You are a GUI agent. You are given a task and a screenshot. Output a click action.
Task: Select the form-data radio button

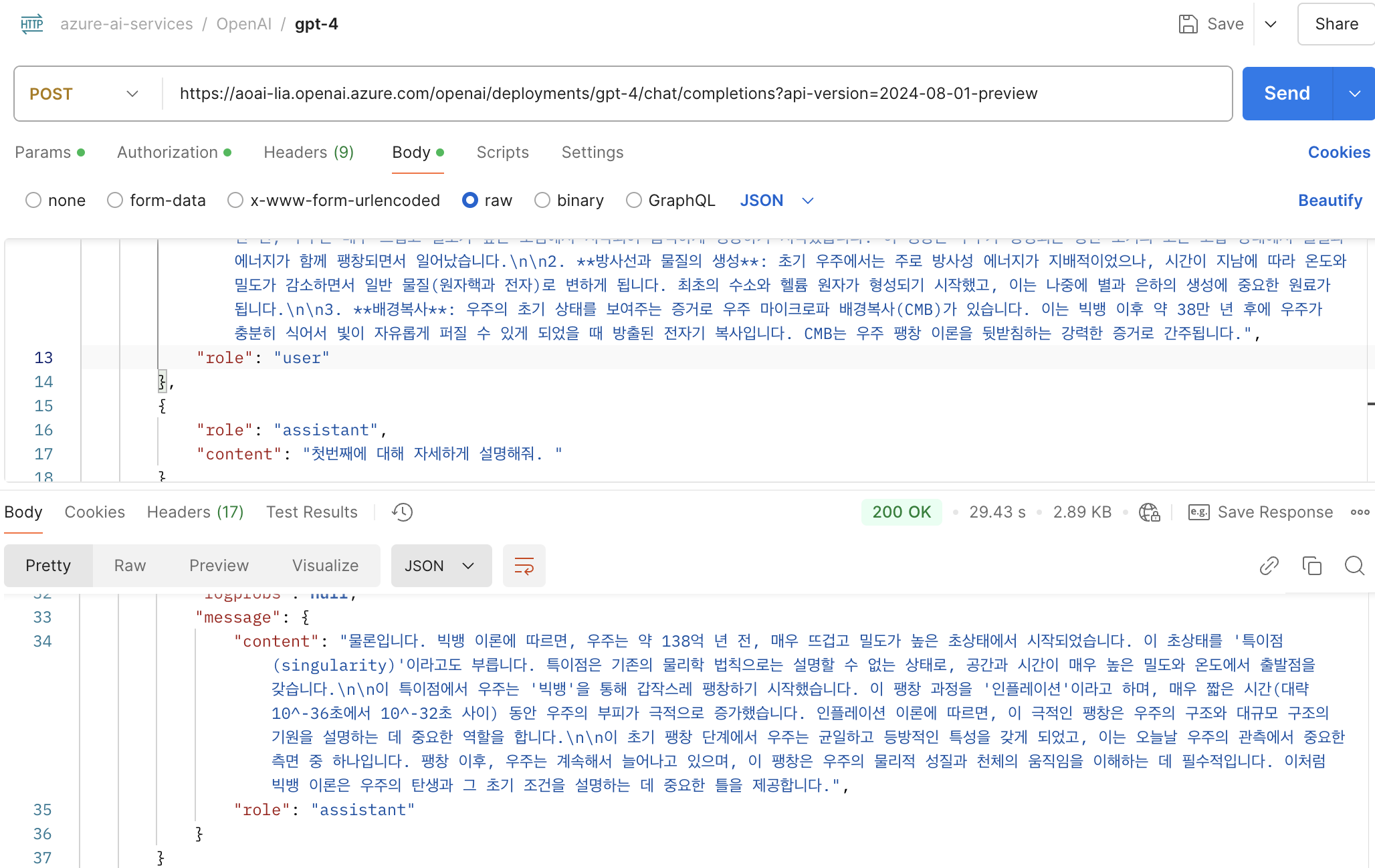pos(115,200)
